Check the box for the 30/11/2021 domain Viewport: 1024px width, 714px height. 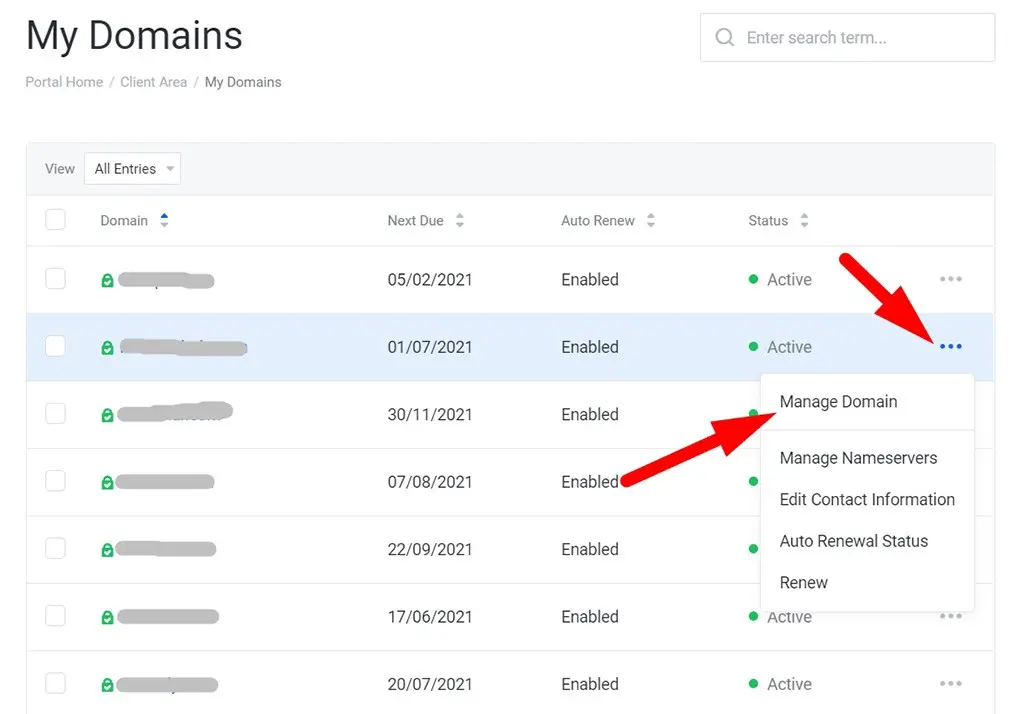(x=56, y=414)
